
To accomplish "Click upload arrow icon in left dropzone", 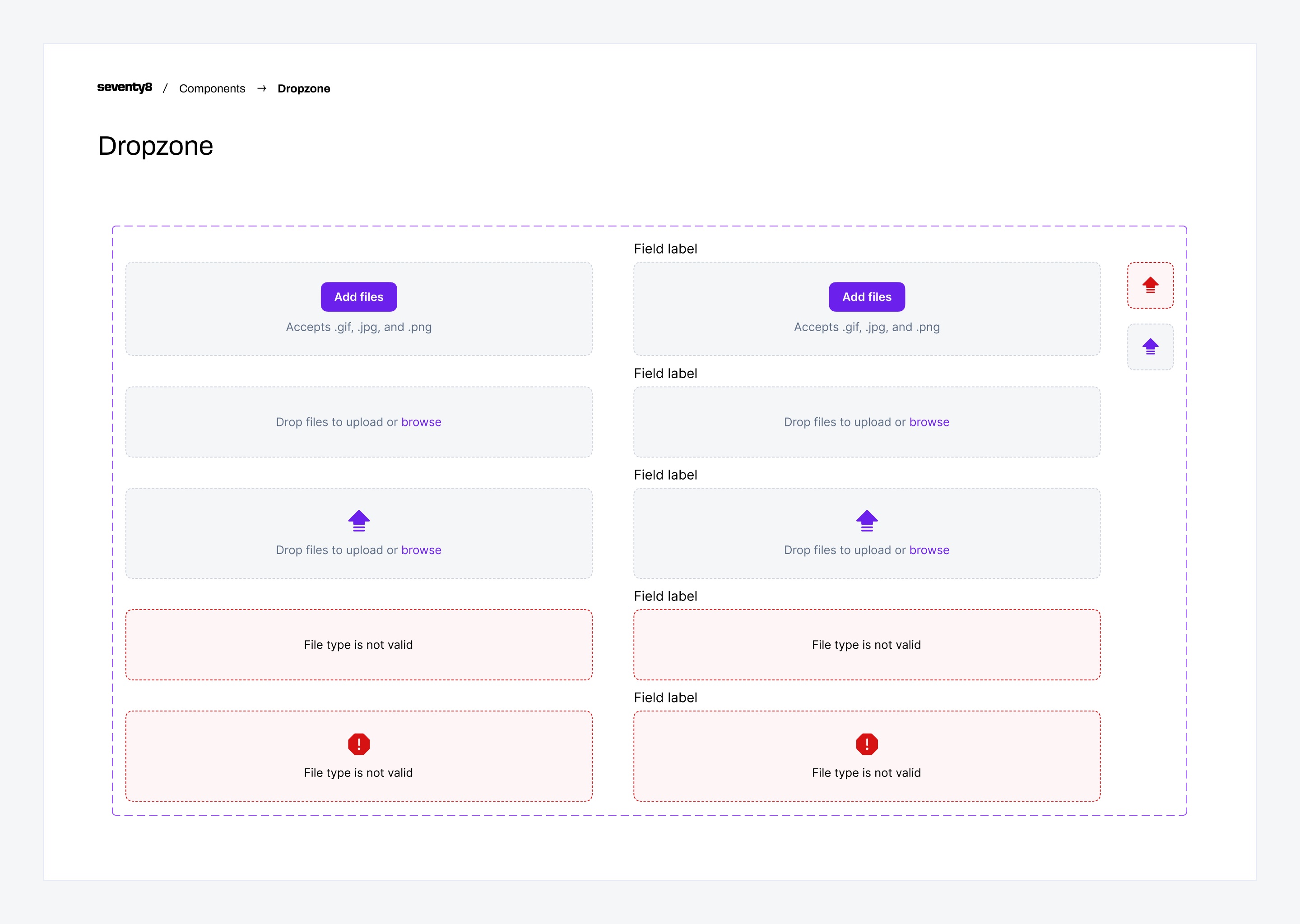I will [x=358, y=520].
